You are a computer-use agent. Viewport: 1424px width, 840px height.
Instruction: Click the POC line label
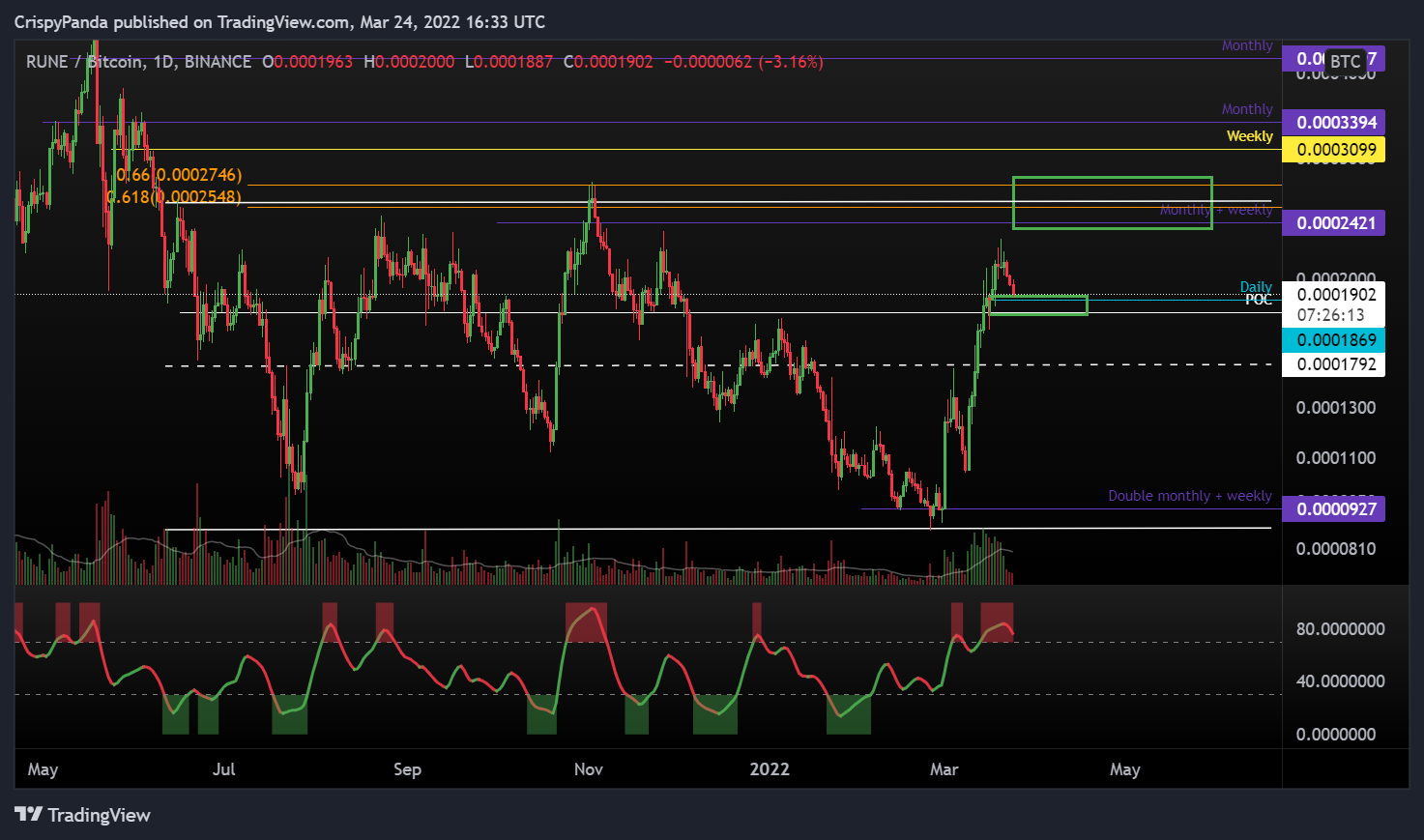tap(1259, 300)
